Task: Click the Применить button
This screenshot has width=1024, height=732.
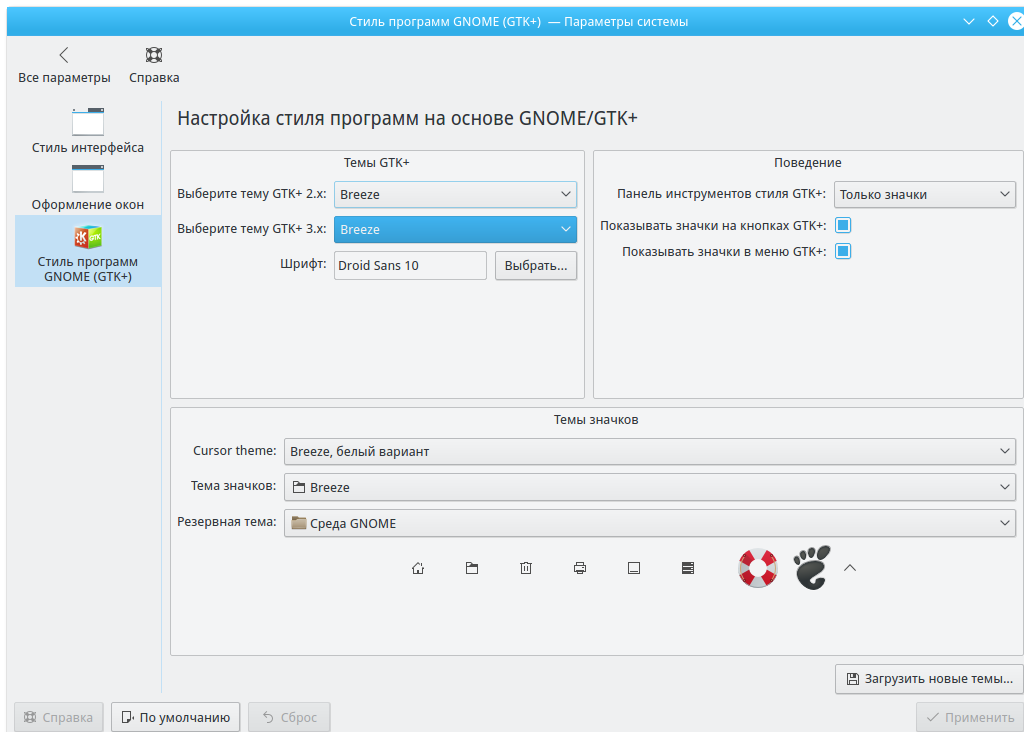Action: 969,717
